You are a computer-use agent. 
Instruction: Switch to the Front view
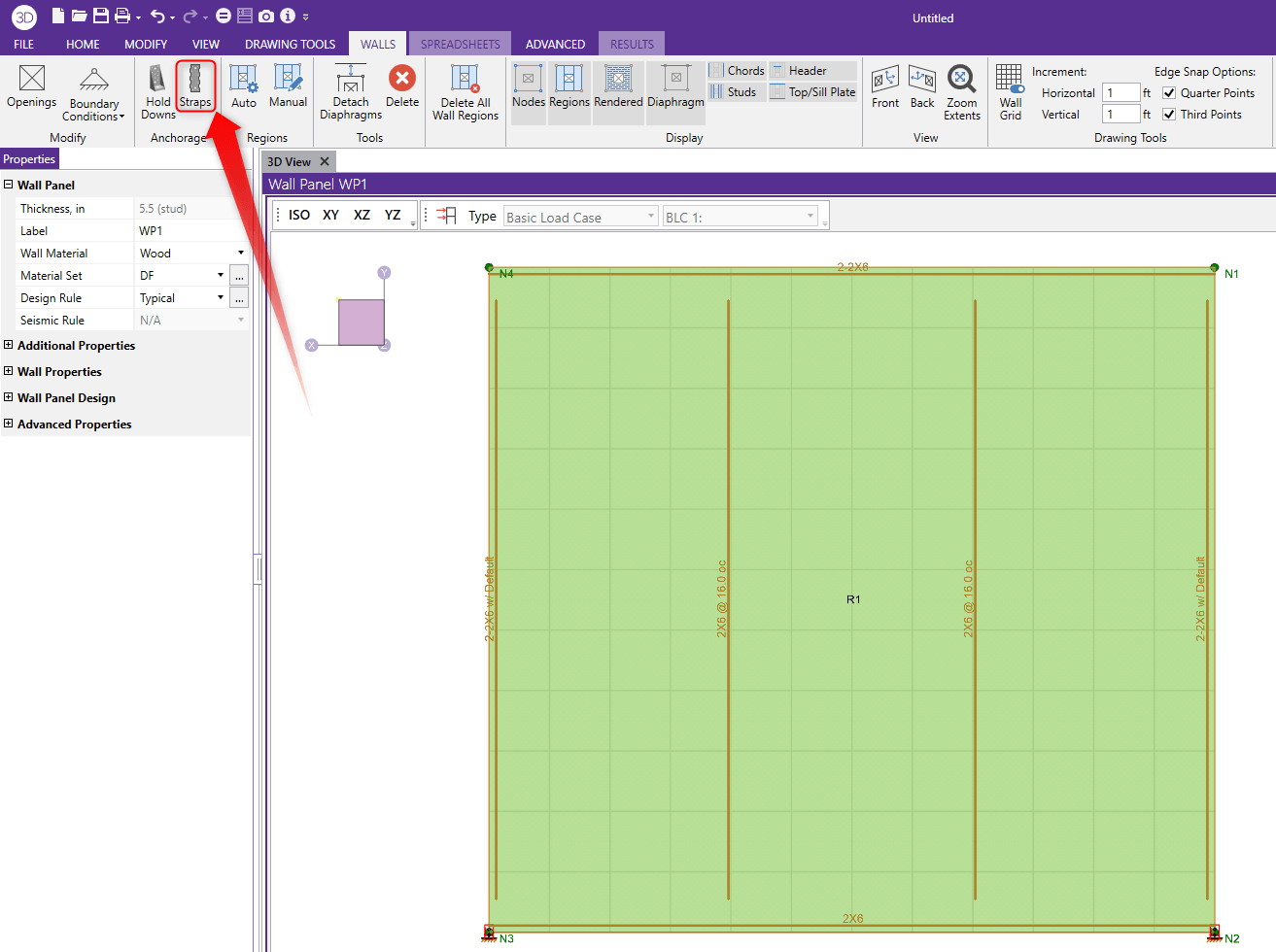point(885,86)
